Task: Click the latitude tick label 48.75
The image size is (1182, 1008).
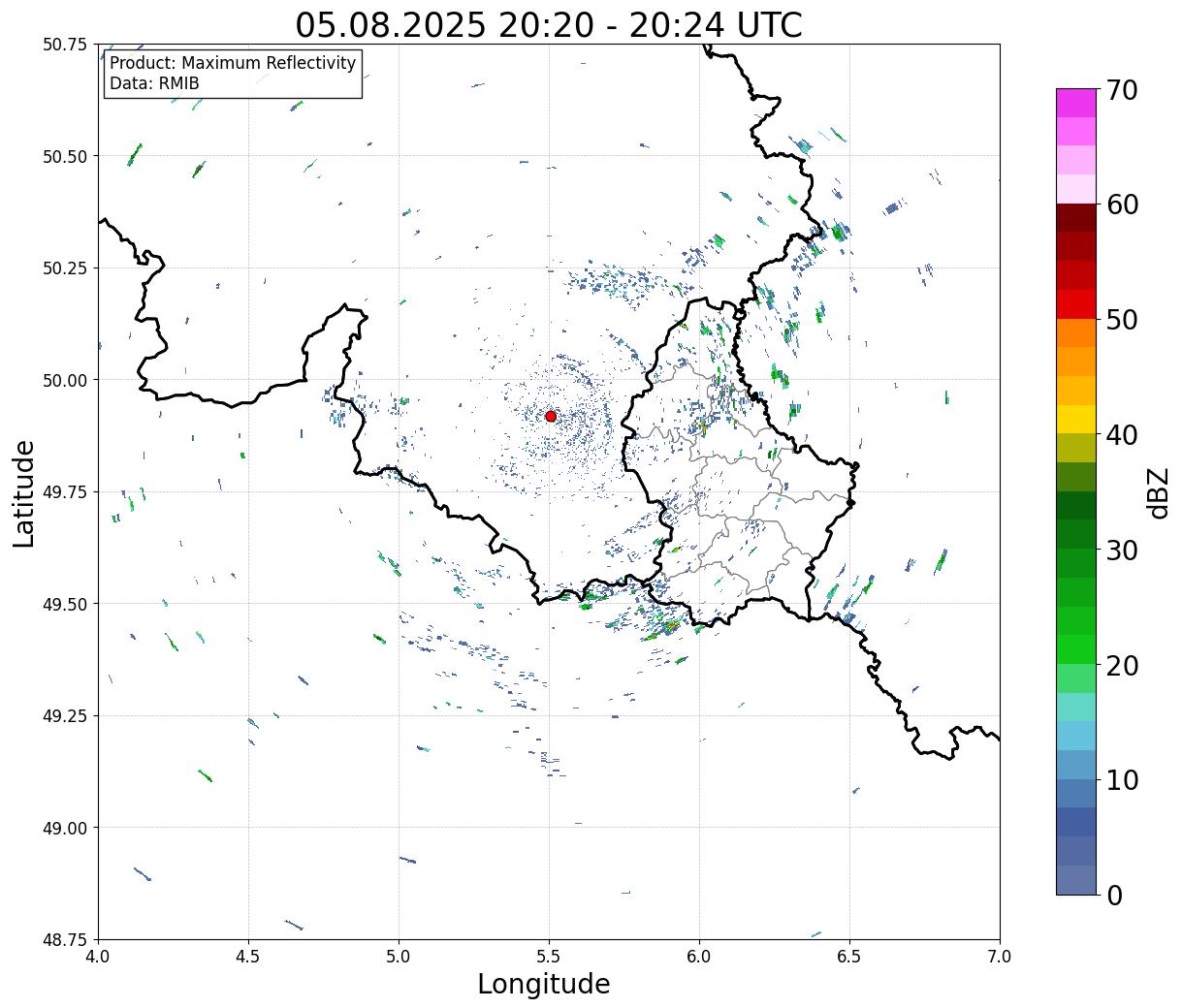Action: click(65, 940)
